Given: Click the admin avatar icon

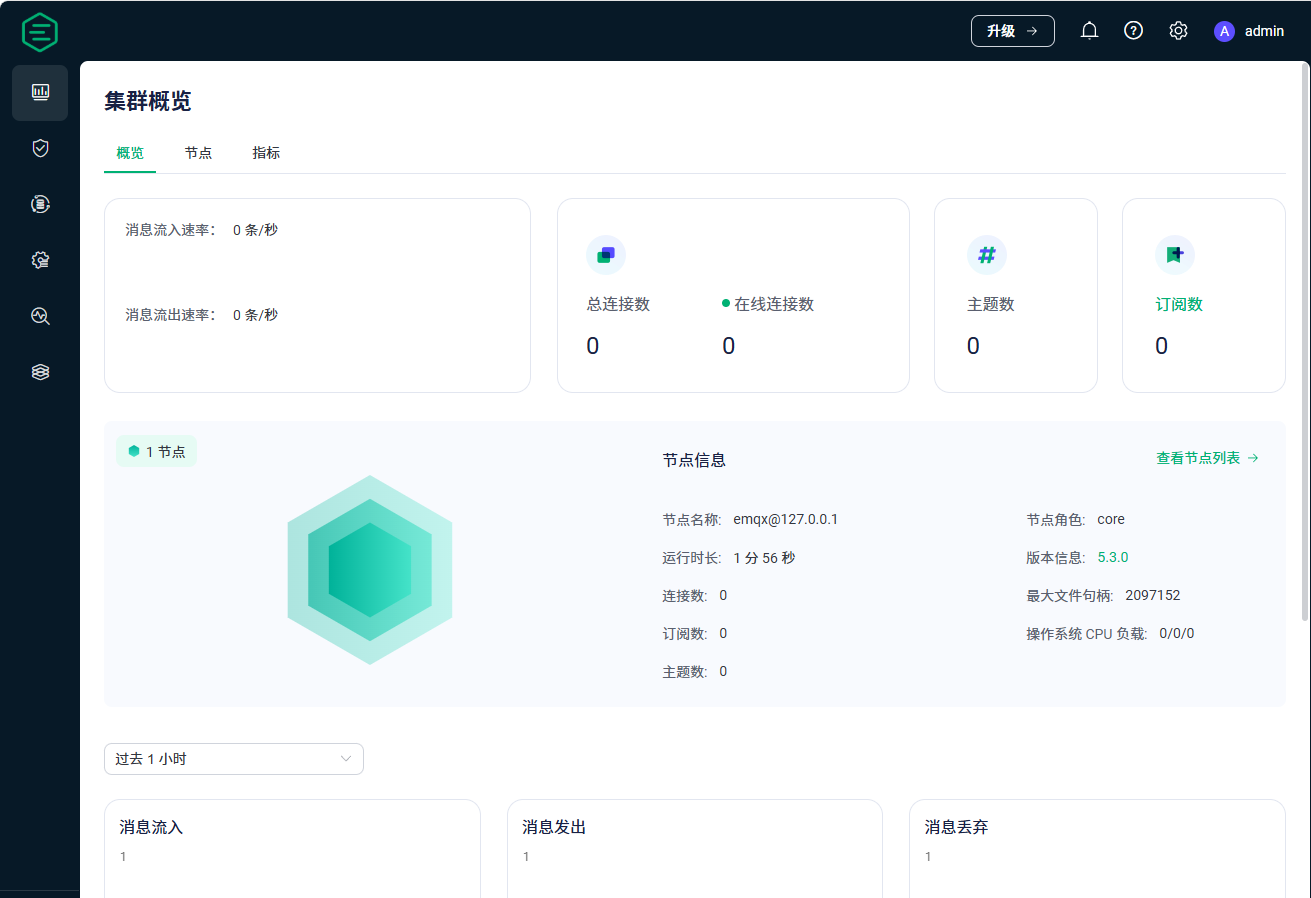Looking at the screenshot, I should 1224,31.
